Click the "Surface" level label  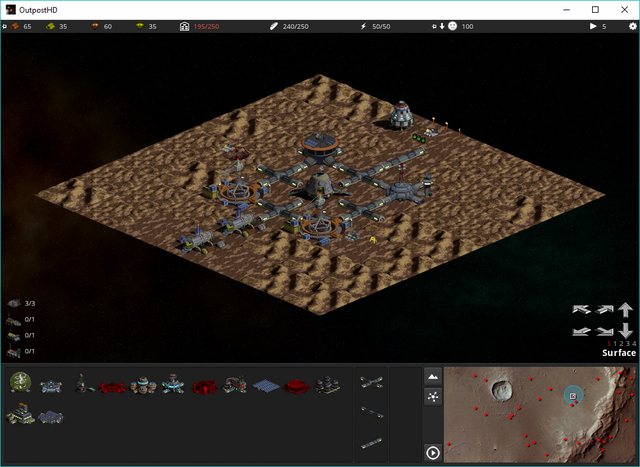pyautogui.click(x=619, y=353)
